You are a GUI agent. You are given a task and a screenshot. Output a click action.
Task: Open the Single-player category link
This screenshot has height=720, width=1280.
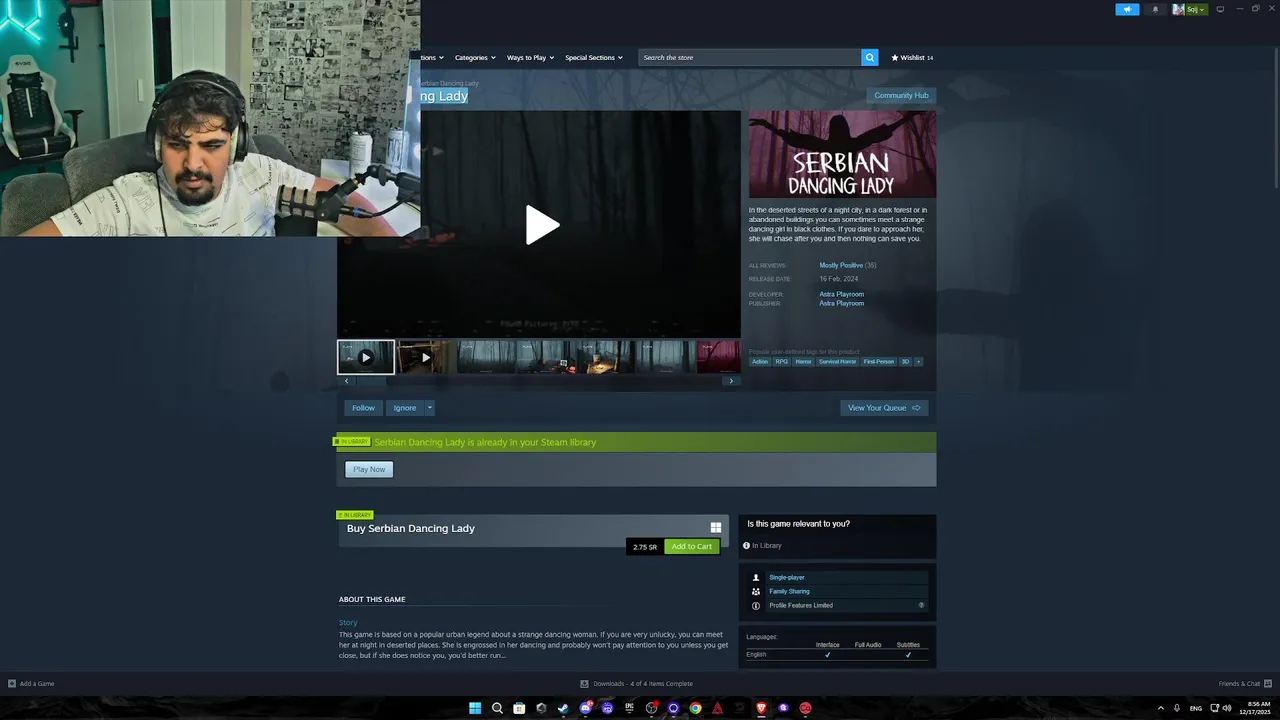[x=787, y=577]
